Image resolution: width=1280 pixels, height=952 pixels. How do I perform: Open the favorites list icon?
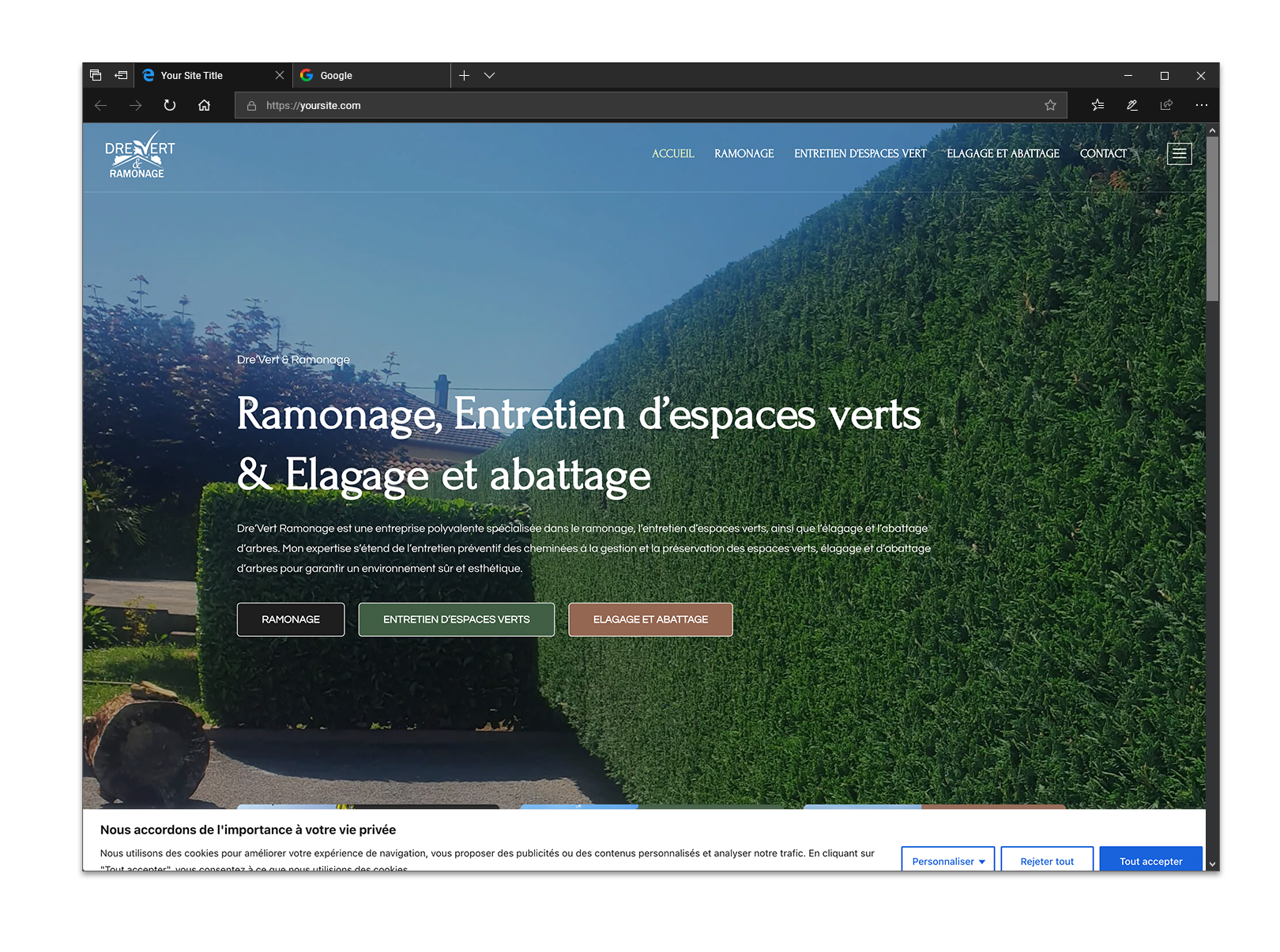(x=1097, y=105)
